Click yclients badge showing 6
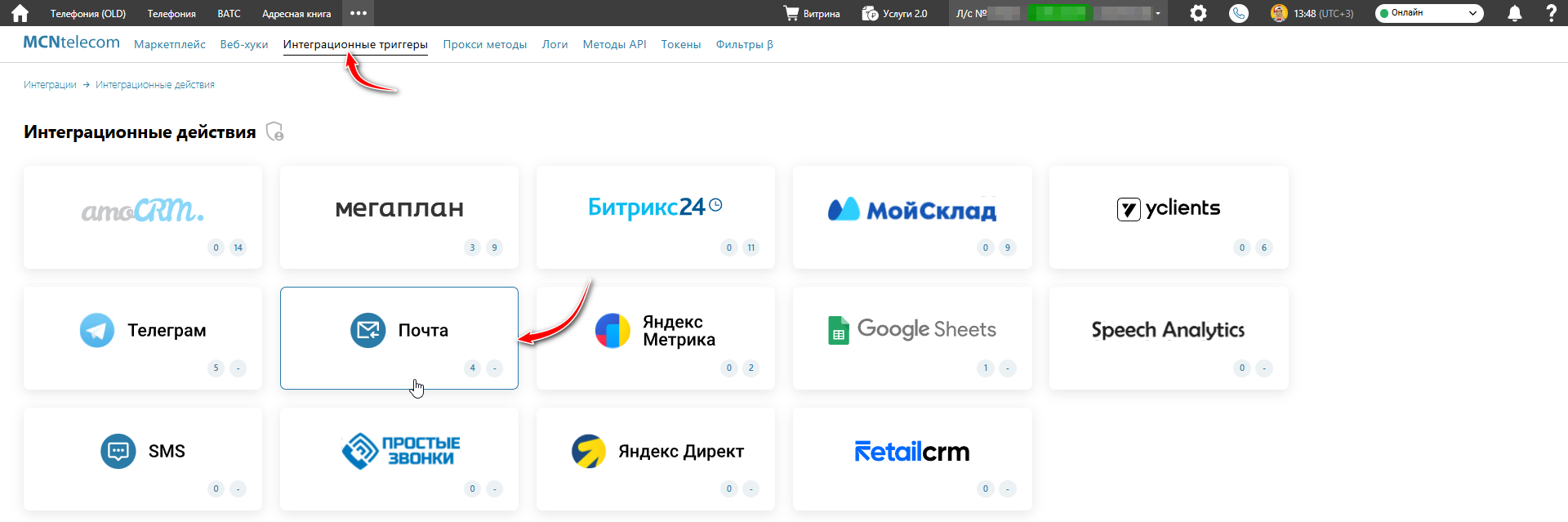The height and width of the screenshot is (522, 1568). coord(1264,248)
